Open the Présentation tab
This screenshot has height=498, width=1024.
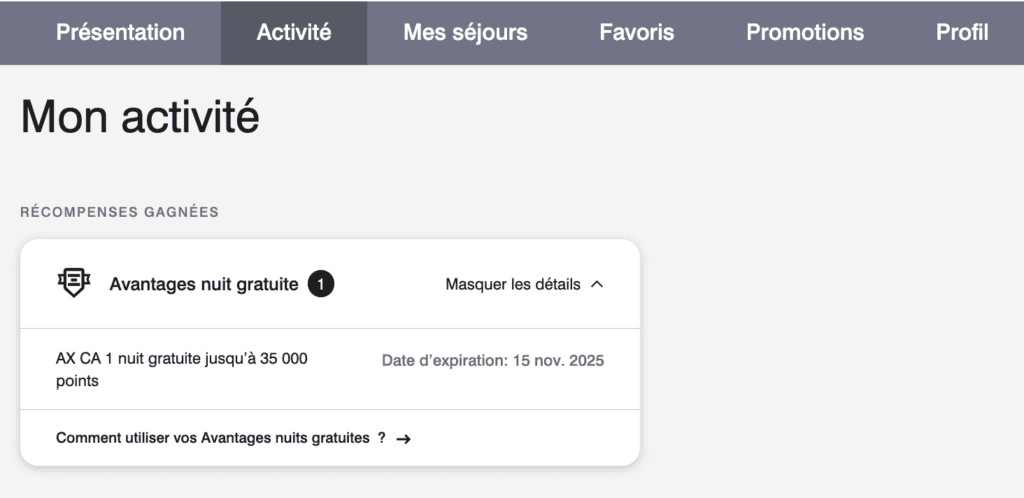pos(120,32)
